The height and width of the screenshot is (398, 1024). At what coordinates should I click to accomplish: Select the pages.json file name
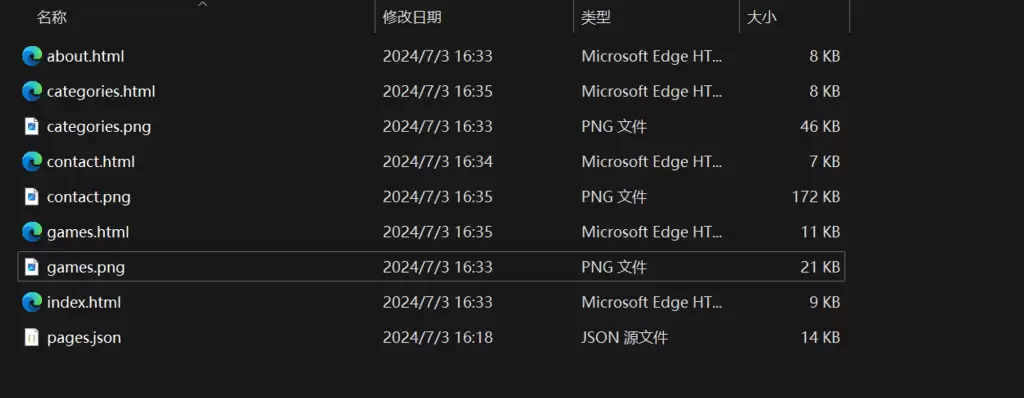[84, 338]
